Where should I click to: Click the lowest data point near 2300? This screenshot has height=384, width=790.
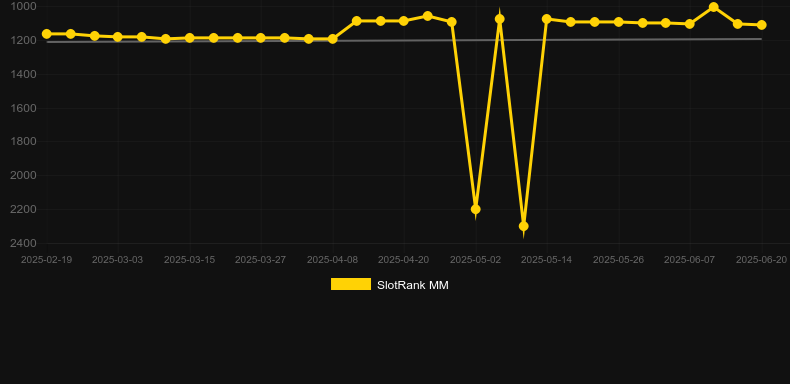click(x=523, y=226)
